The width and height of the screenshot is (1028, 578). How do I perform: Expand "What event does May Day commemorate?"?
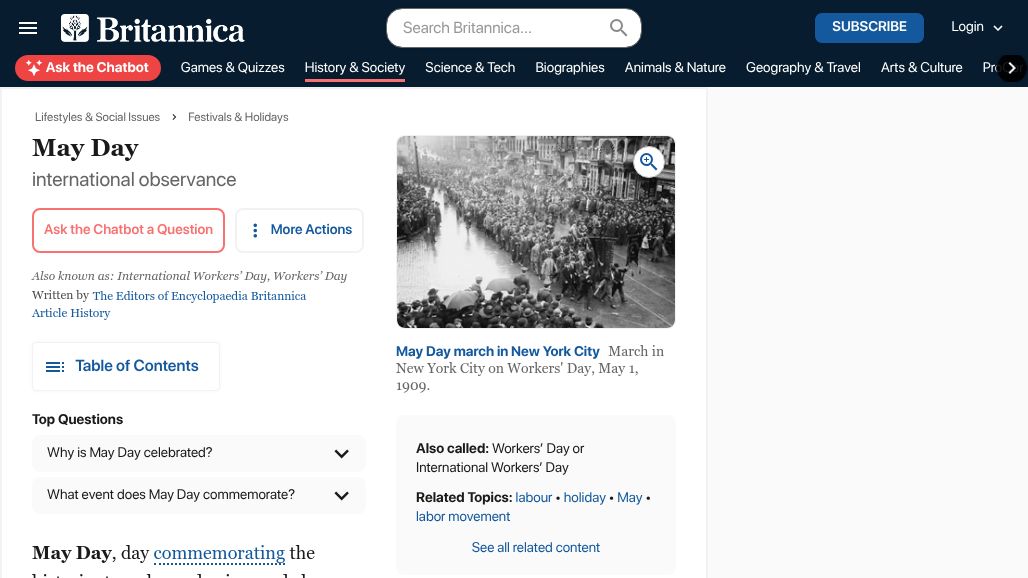coord(341,496)
